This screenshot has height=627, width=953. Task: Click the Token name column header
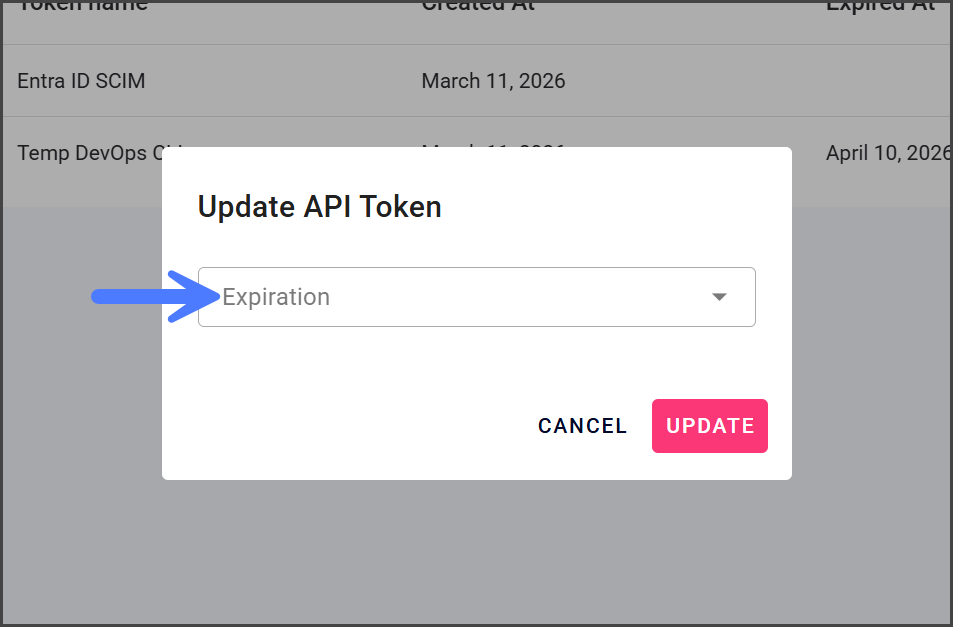[x=82, y=6]
